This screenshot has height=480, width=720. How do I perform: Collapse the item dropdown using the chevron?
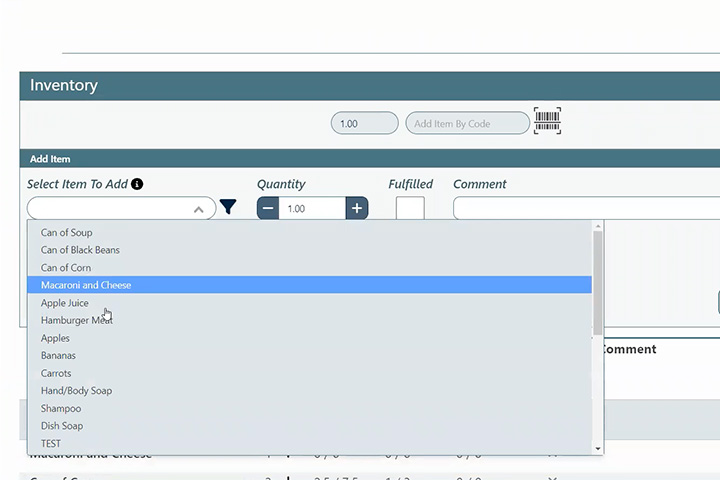(199, 209)
